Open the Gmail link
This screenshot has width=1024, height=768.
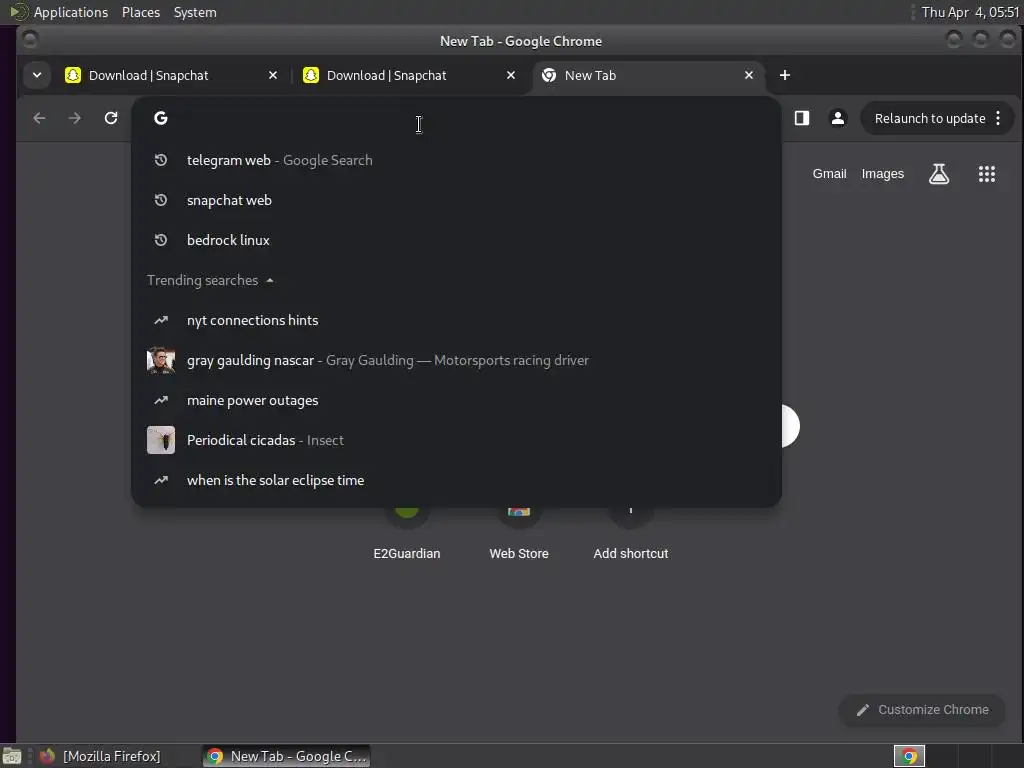(x=829, y=174)
